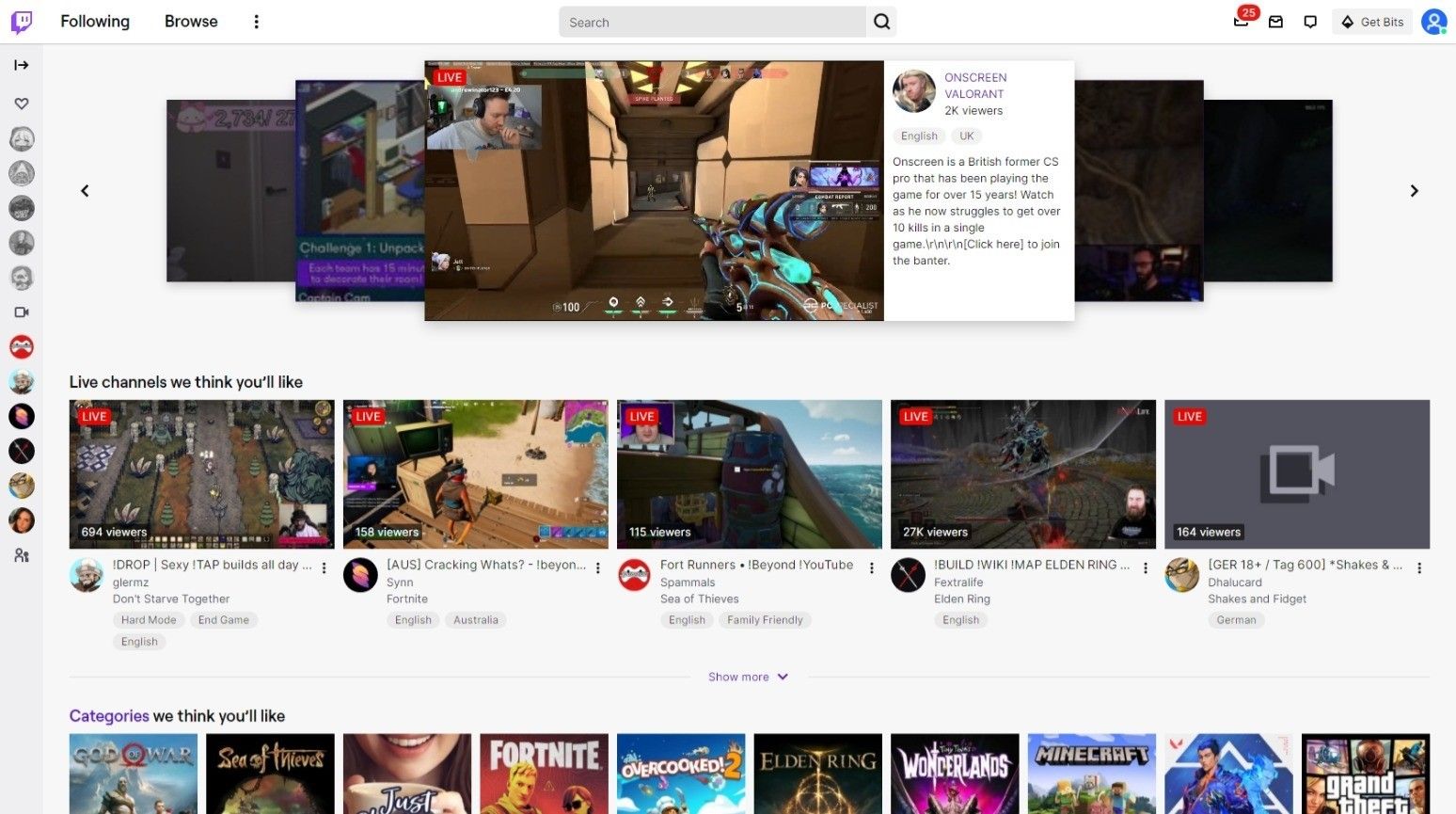This screenshot has width=1456, height=814.
Task: Open Elden Ring stream with 27K viewers
Action: point(1023,474)
